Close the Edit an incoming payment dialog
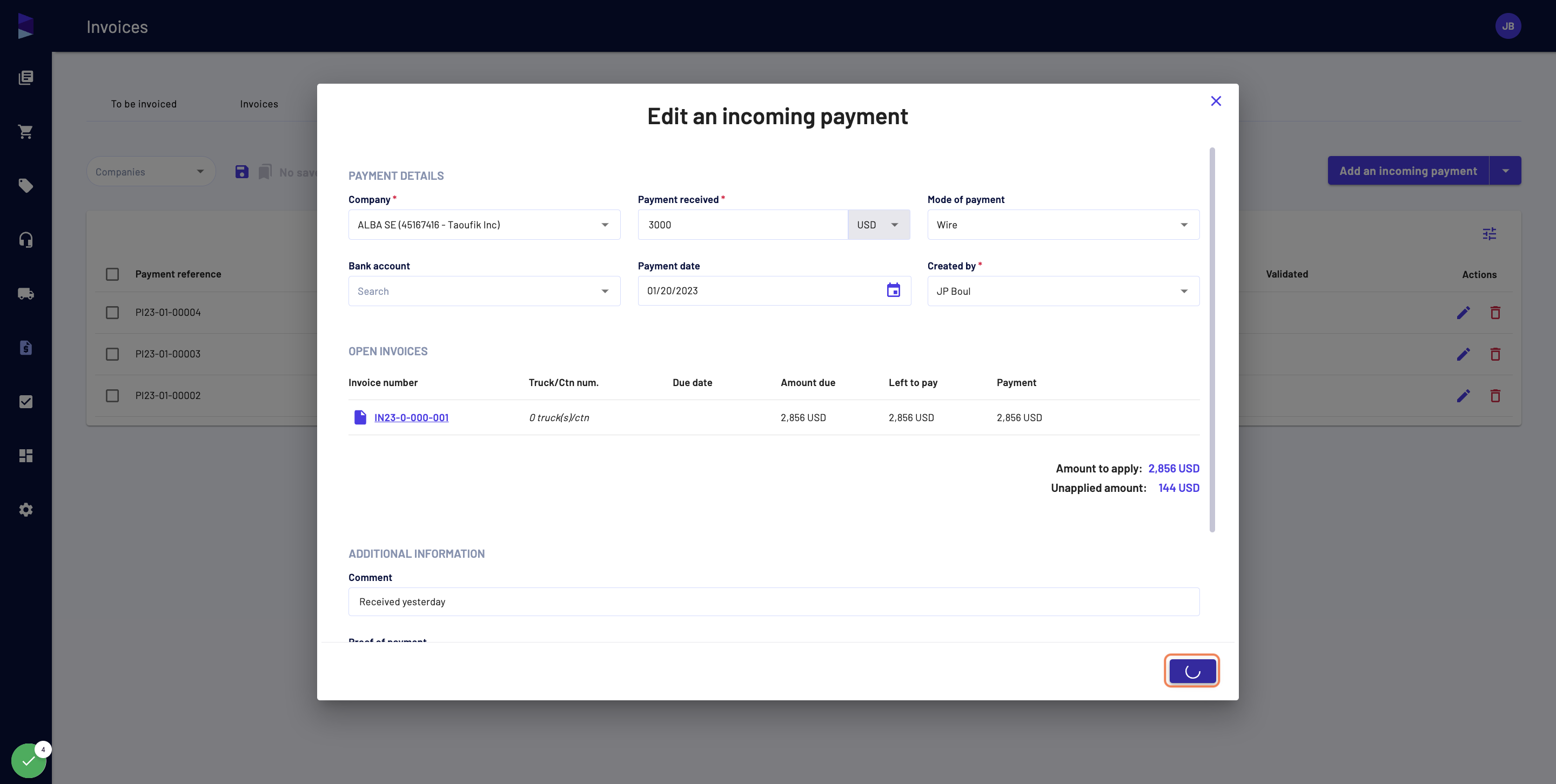 (x=1216, y=101)
